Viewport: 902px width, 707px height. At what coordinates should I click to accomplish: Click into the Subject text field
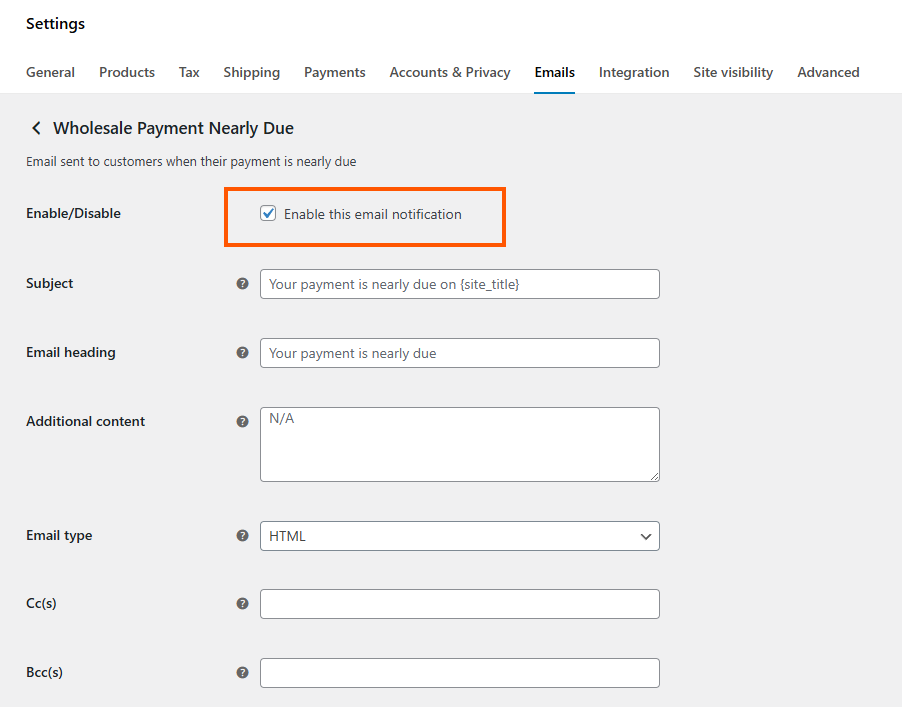(460, 284)
